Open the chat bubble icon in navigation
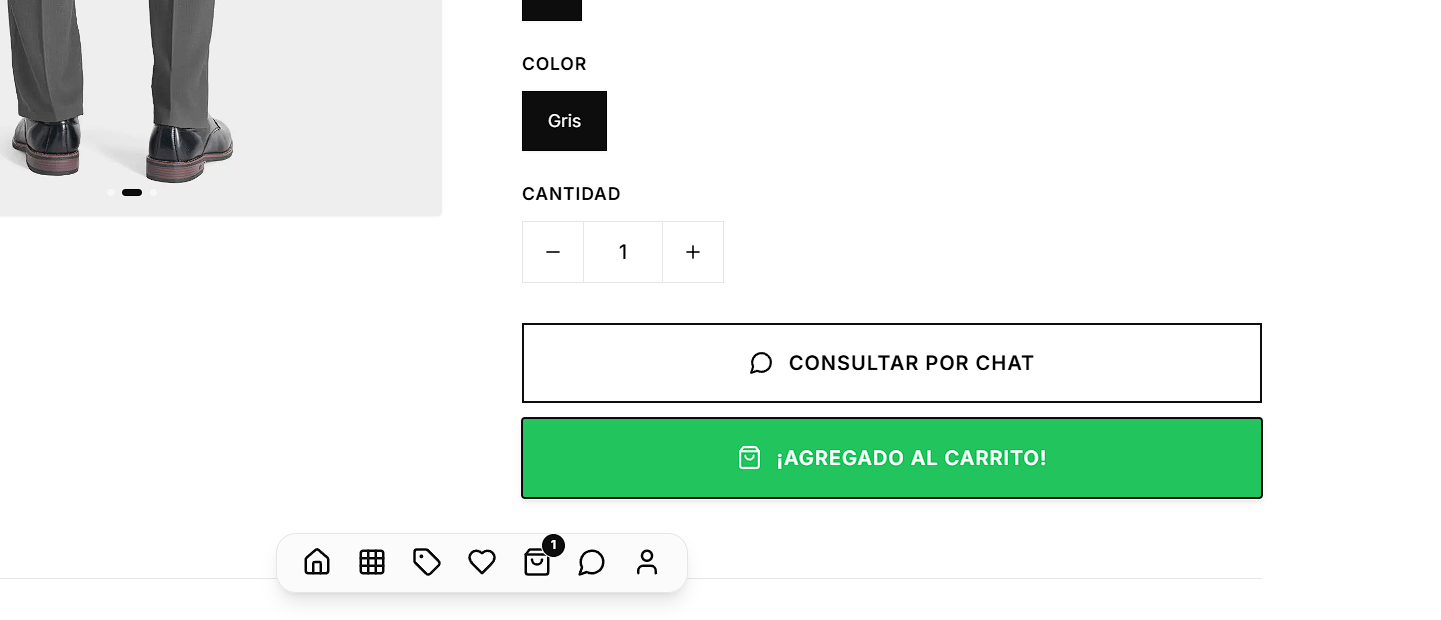This screenshot has width=1441, height=620. tap(592, 563)
